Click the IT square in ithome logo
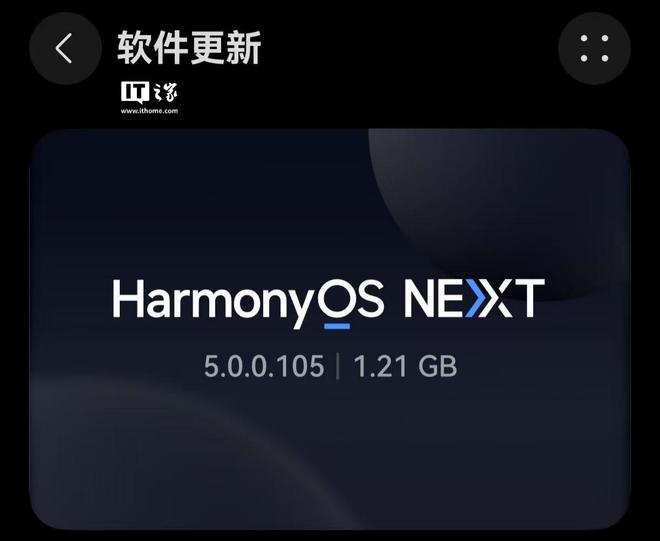The width and height of the screenshot is (660, 541). tap(135, 92)
